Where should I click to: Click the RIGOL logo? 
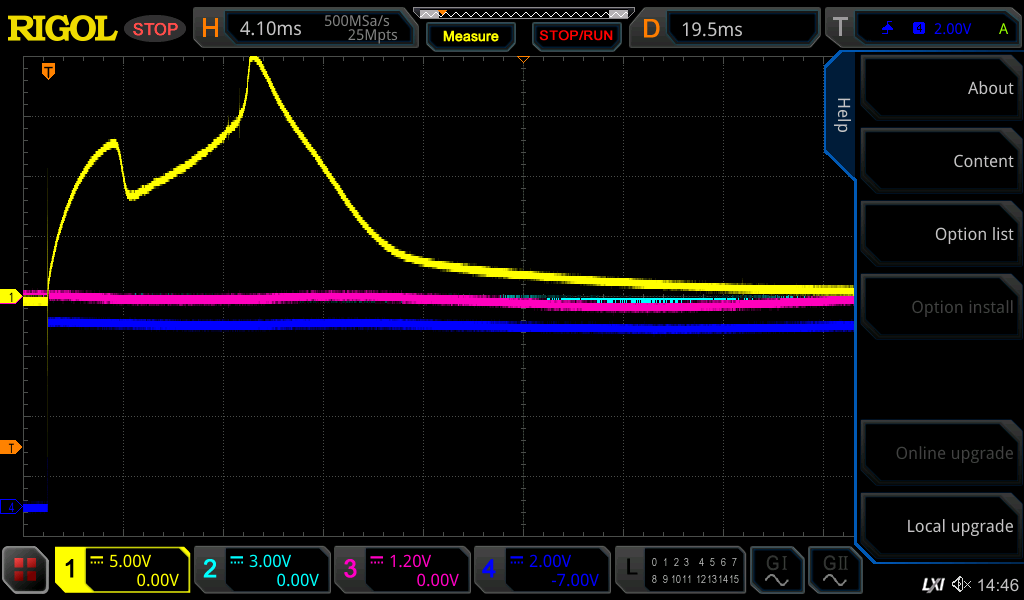point(62,28)
